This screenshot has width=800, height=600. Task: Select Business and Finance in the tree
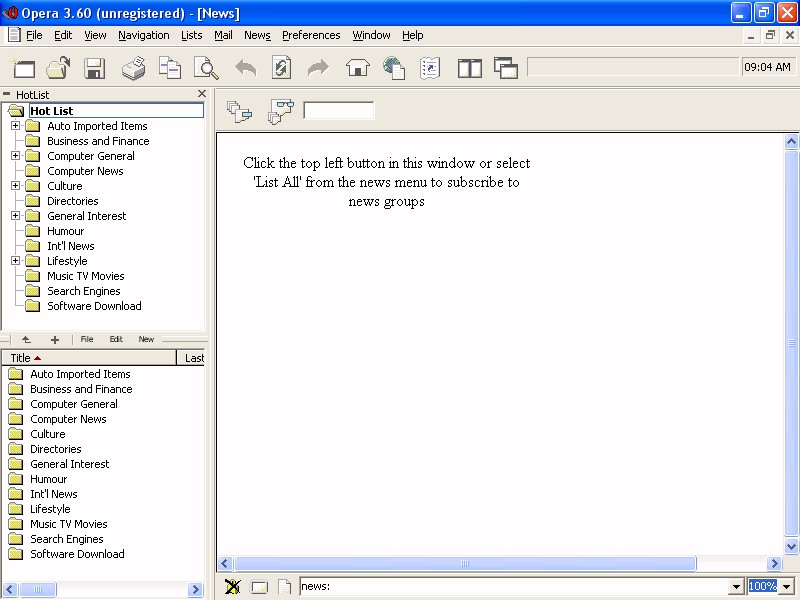tap(98, 141)
